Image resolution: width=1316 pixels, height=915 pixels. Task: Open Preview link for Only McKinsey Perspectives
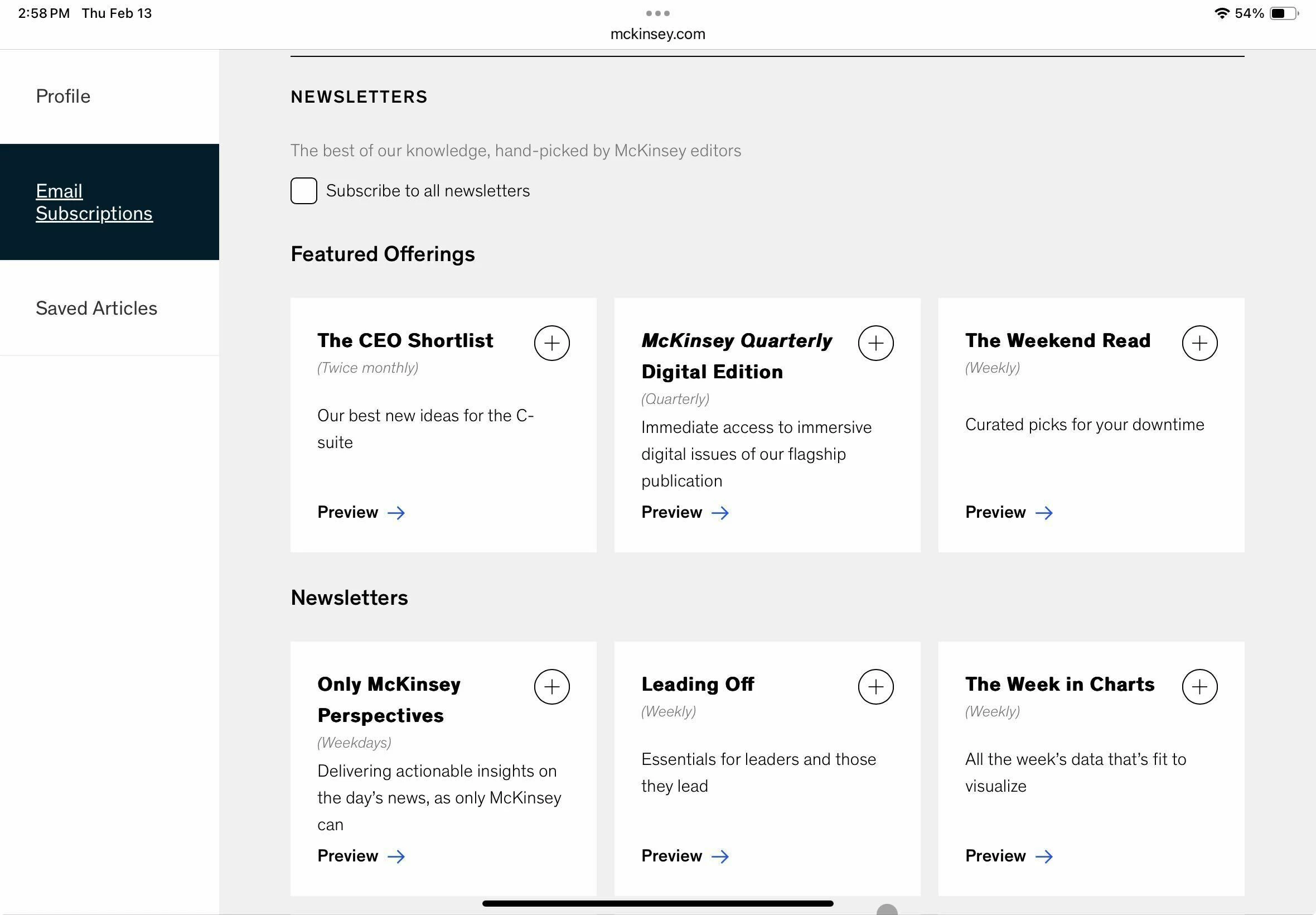(361, 855)
